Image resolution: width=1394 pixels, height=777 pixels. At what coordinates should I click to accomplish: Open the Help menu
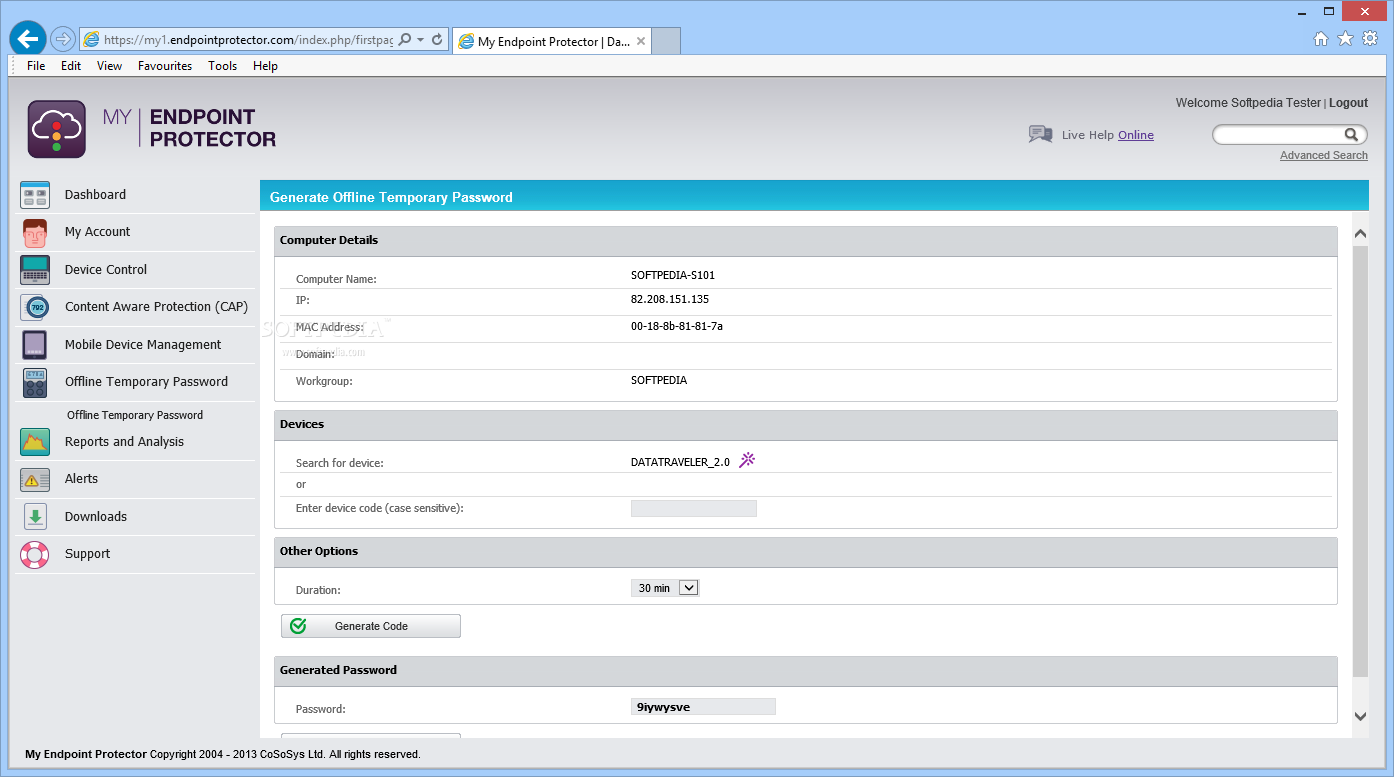point(265,66)
